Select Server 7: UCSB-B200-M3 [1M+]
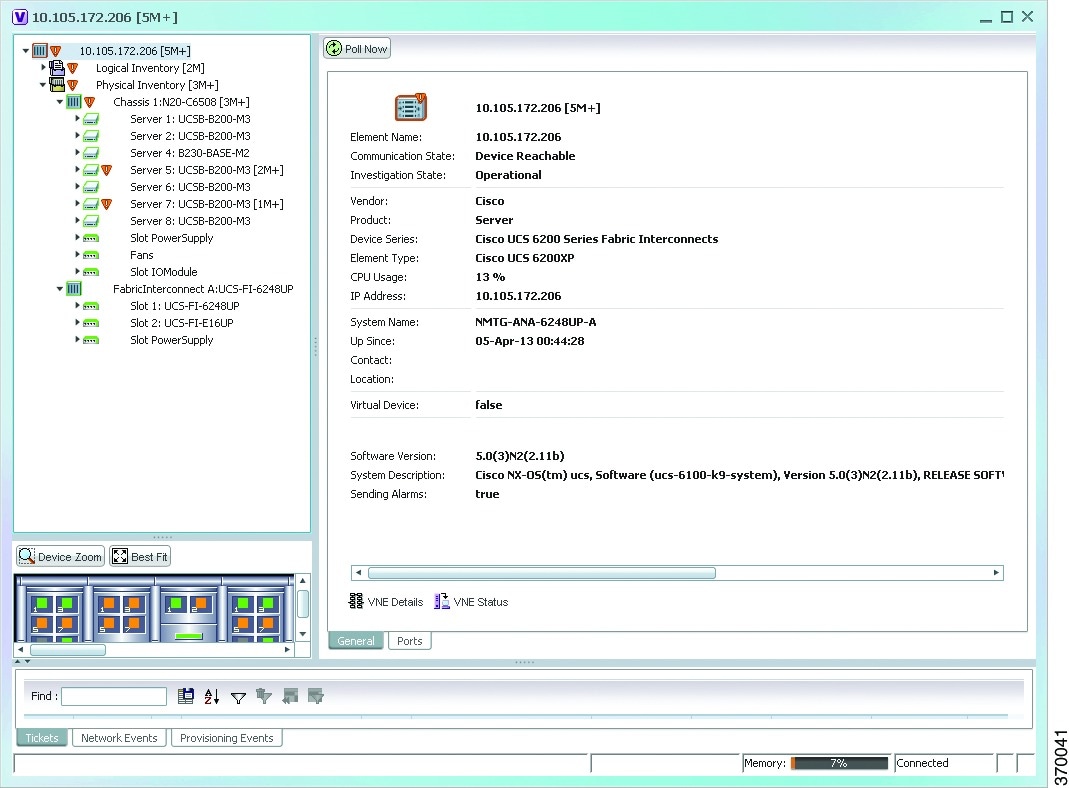Viewport: 1069px width, 788px height. (207, 204)
